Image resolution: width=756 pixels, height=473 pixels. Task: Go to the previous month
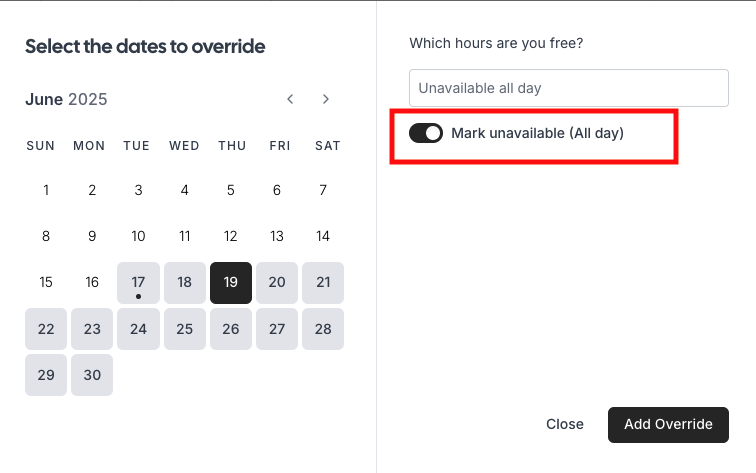(x=290, y=99)
